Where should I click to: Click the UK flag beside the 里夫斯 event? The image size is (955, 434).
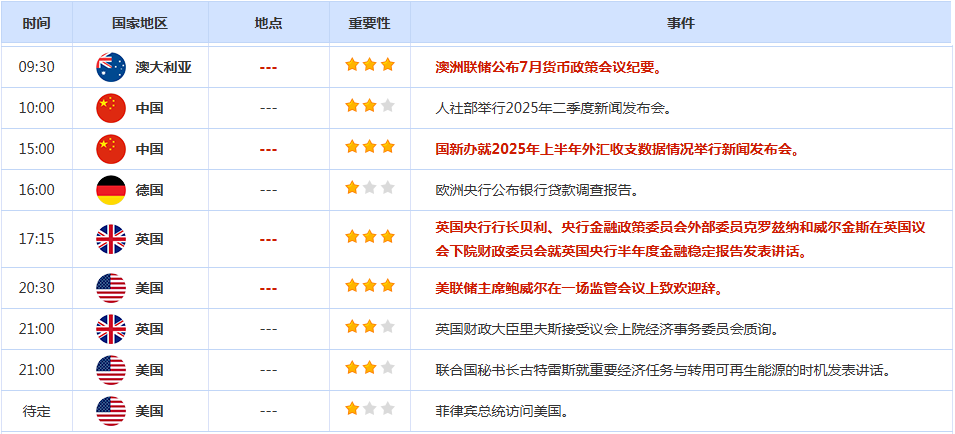pyautogui.click(x=111, y=329)
